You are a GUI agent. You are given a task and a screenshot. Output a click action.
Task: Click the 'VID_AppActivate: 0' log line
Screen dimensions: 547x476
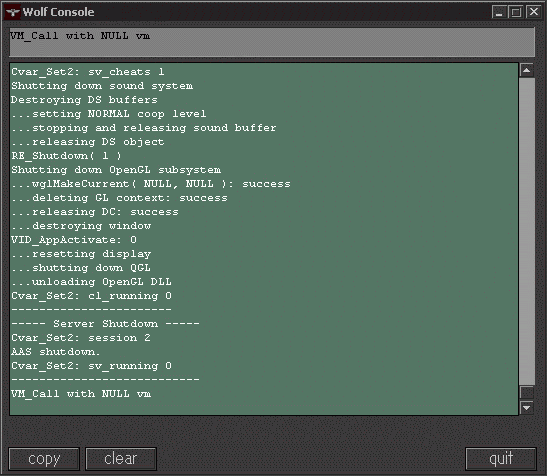(x=74, y=240)
